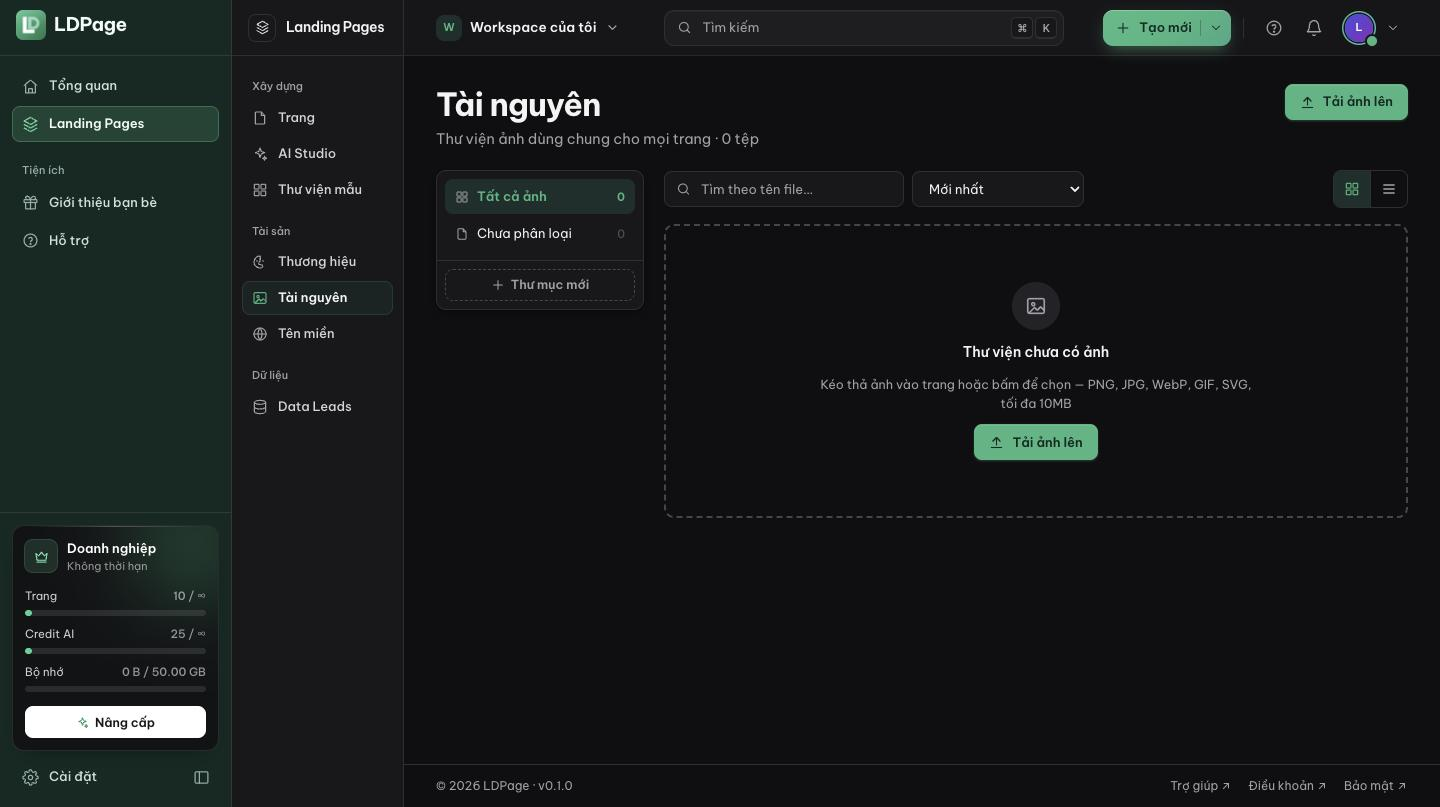Click the purple user avatar
The width and height of the screenshot is (1440, 807).
1358,28
